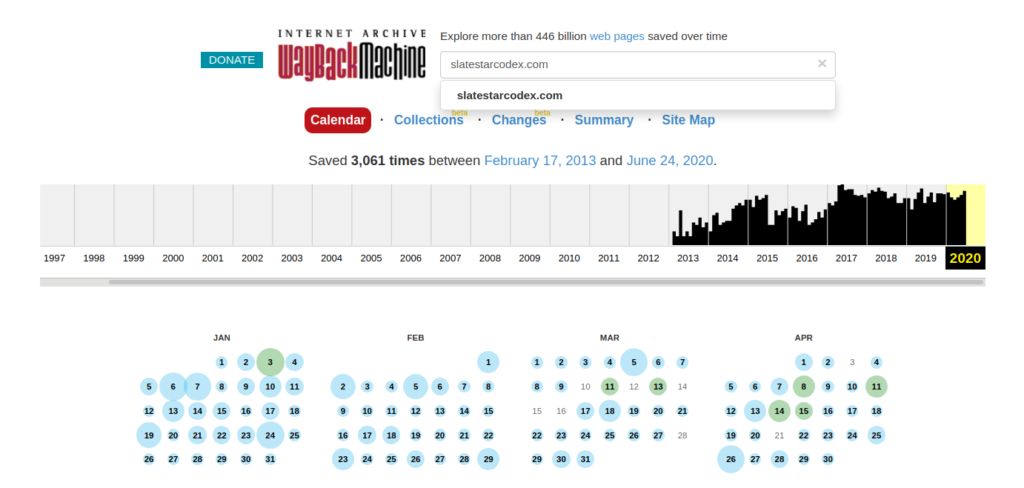Click the DONATE button
The image size is (1024, 488).
pos(232,60)
